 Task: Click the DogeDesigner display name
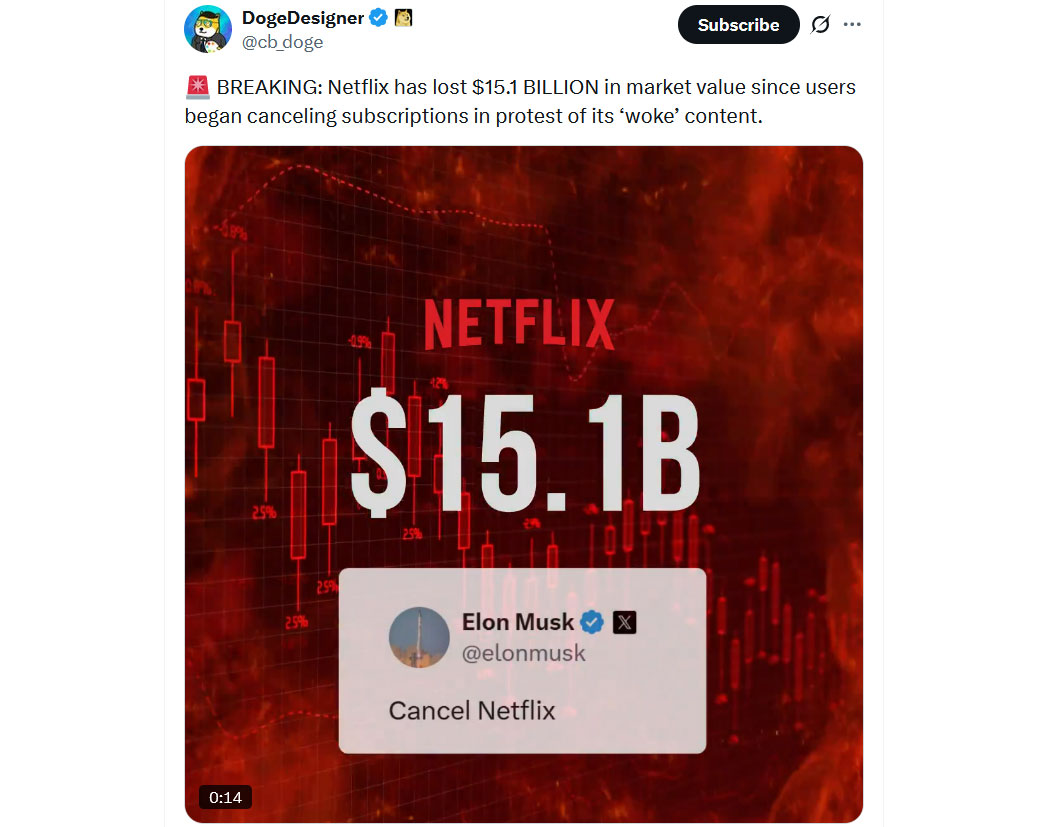coord(303,17)
